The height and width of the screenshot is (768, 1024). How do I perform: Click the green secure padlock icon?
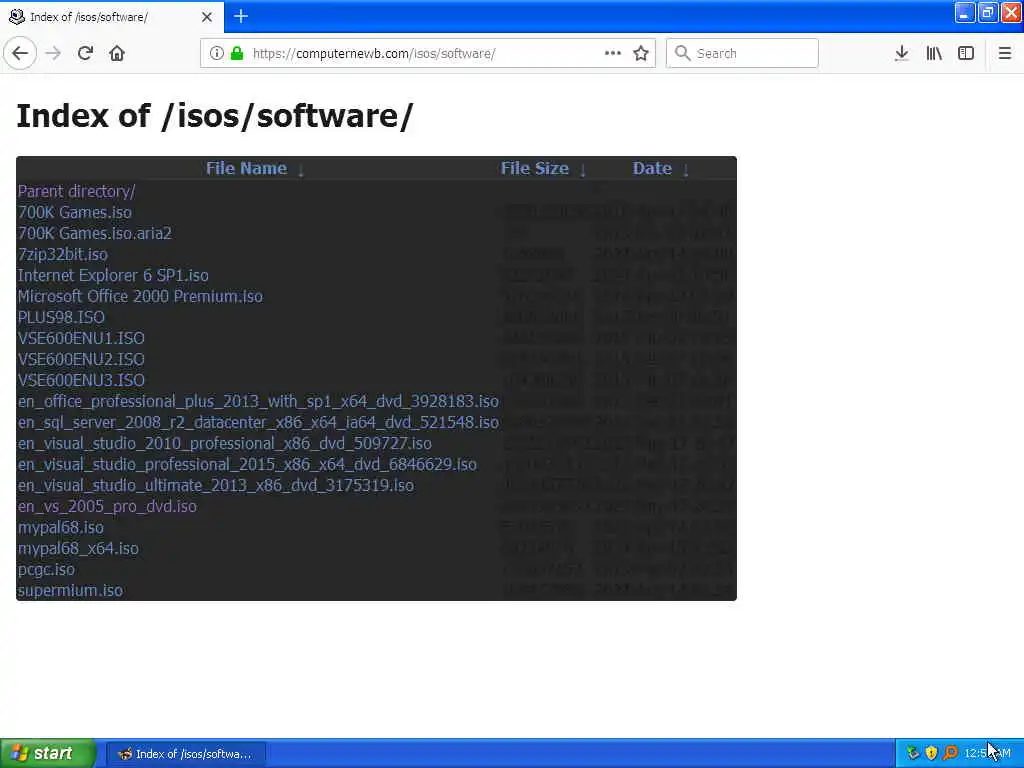pos(237,53)
